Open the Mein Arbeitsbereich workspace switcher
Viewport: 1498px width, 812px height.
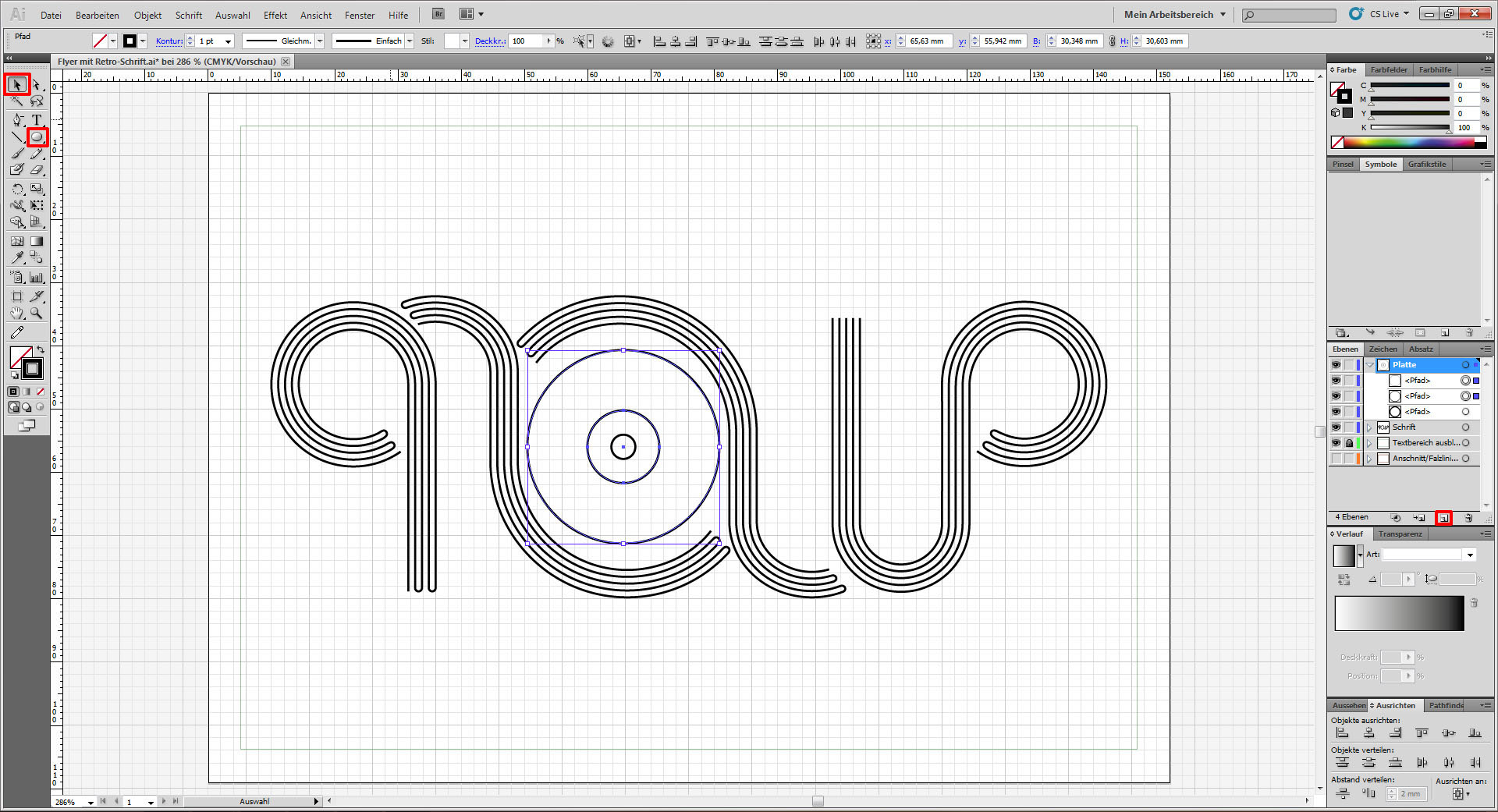[x=1174, y=15]
